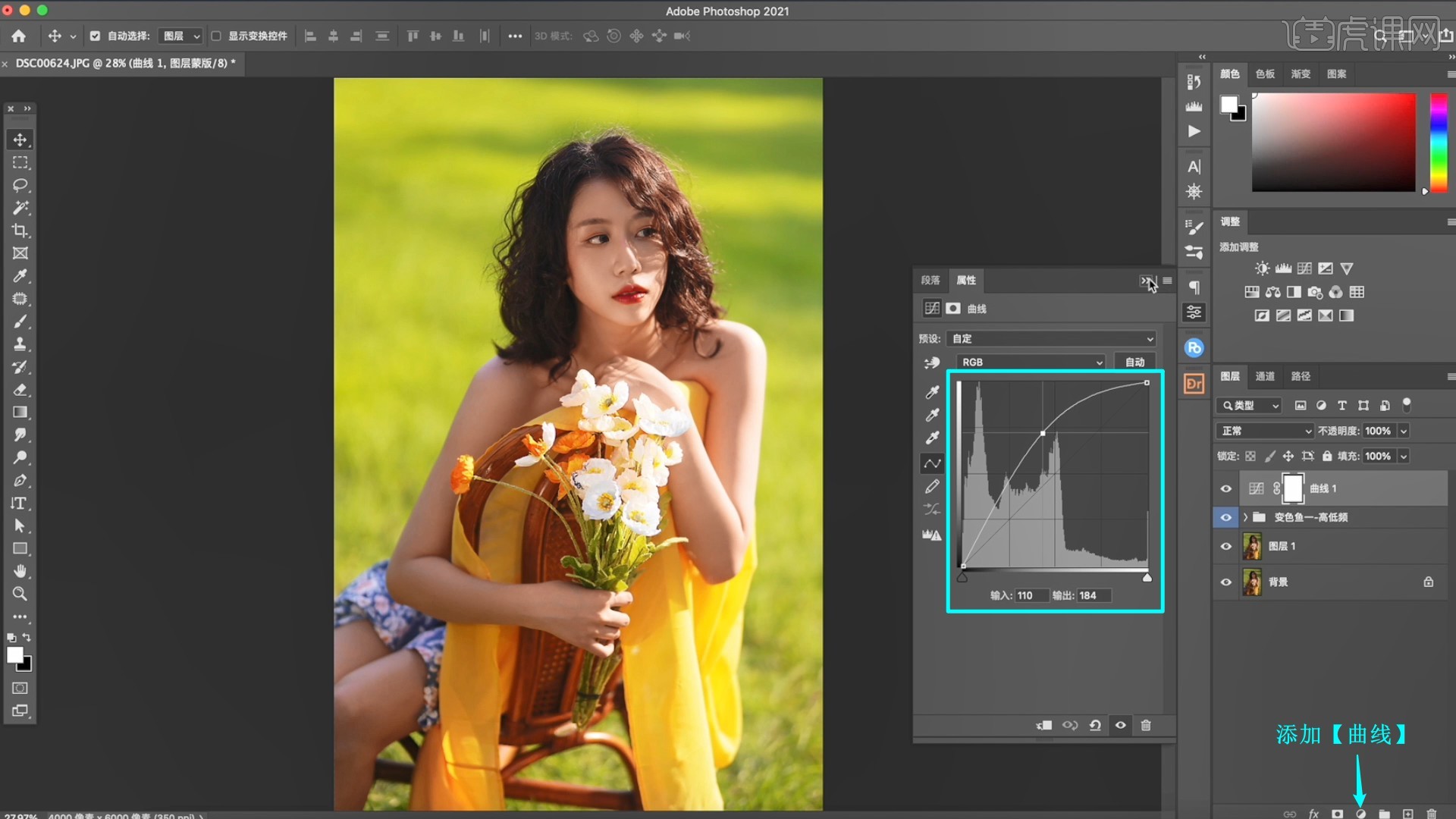
Task: Select the Zoom tool
Action: (20, 594)
